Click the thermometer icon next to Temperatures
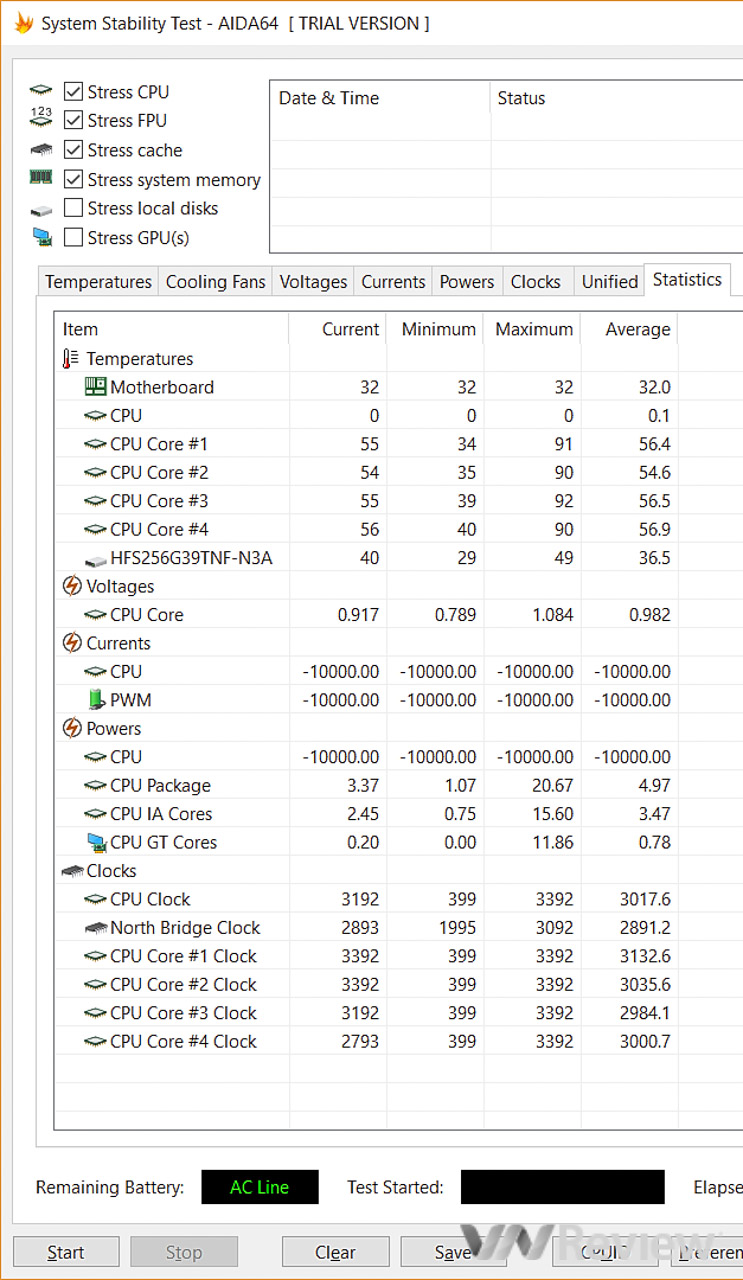 [x=70, y=358]
